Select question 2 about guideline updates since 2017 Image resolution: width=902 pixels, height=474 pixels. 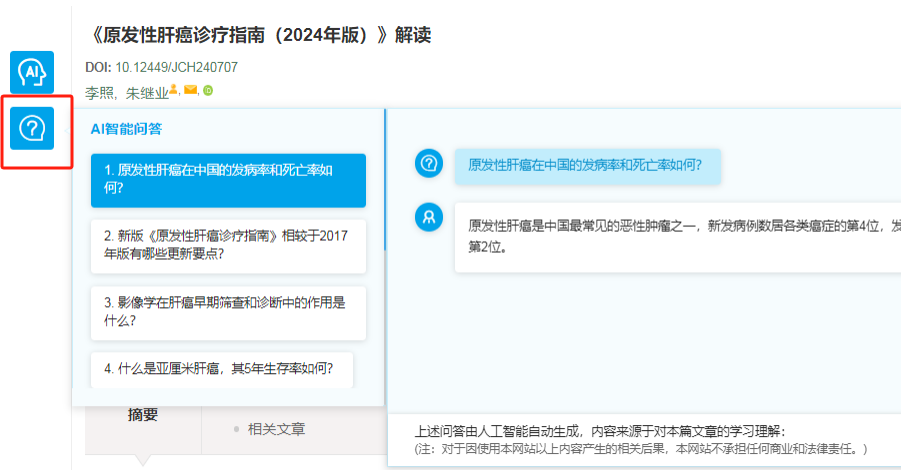(228, 246)
